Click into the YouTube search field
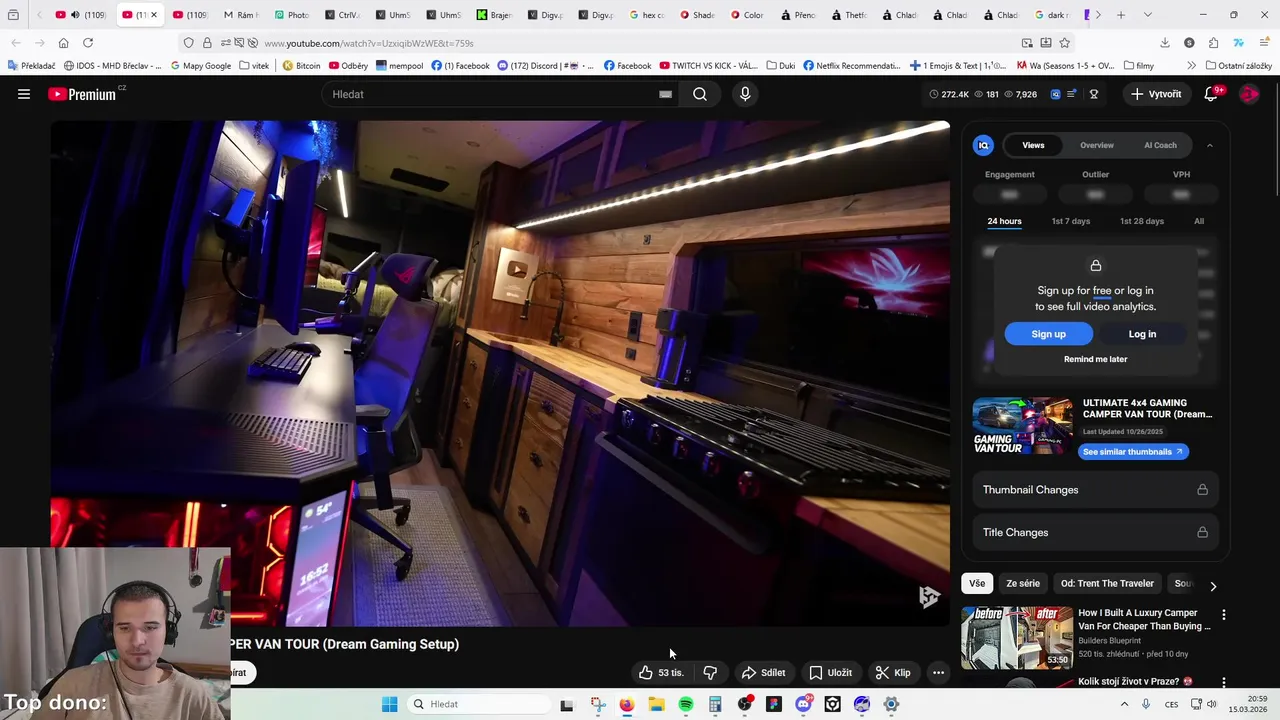 490,94
